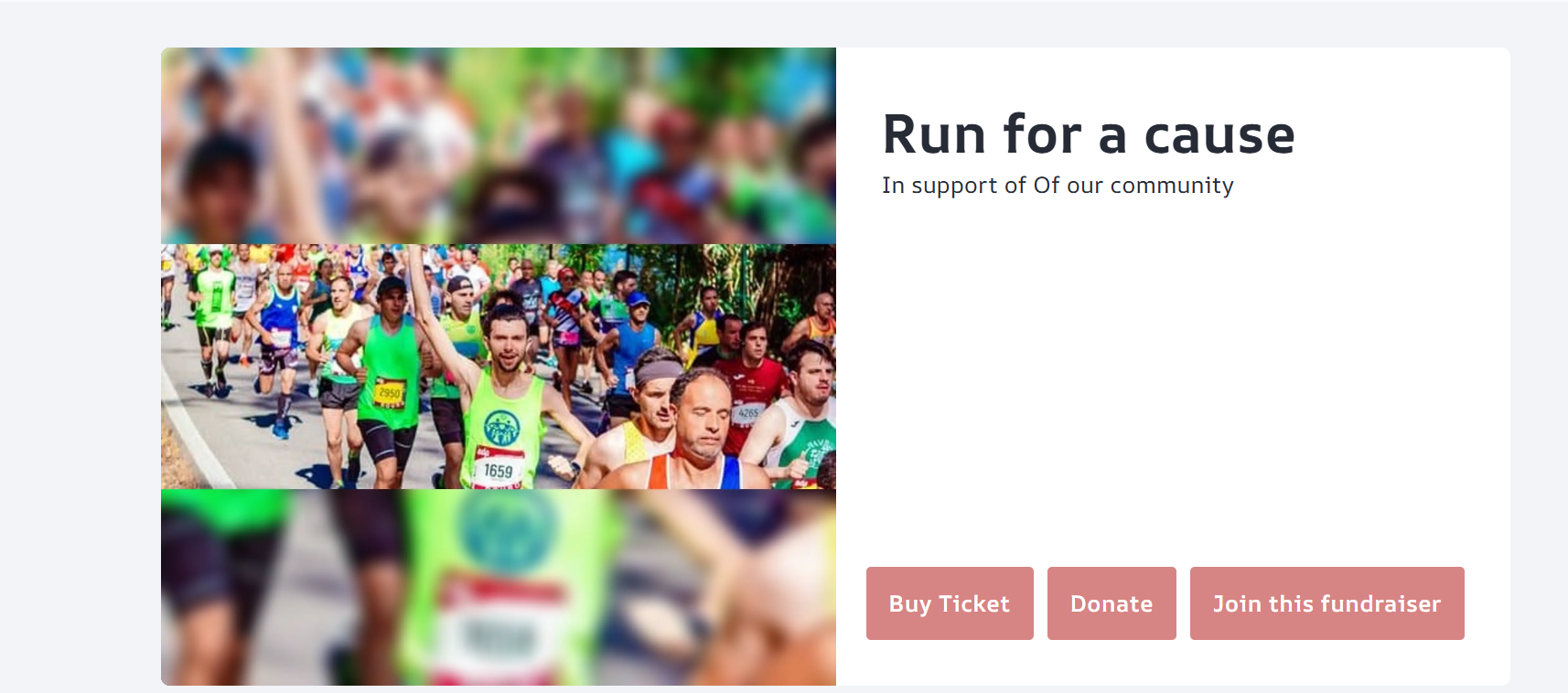Join this fundraiser via the button
This screenshot has height=693, width=1568.
pyautogui.click(x=1326, y=603)
